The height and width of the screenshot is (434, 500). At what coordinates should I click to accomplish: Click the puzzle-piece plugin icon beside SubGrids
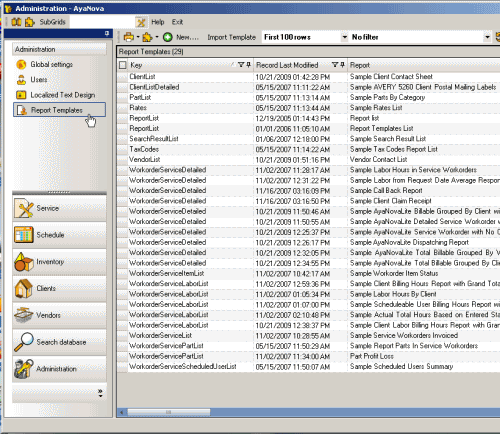pos(30,22)
